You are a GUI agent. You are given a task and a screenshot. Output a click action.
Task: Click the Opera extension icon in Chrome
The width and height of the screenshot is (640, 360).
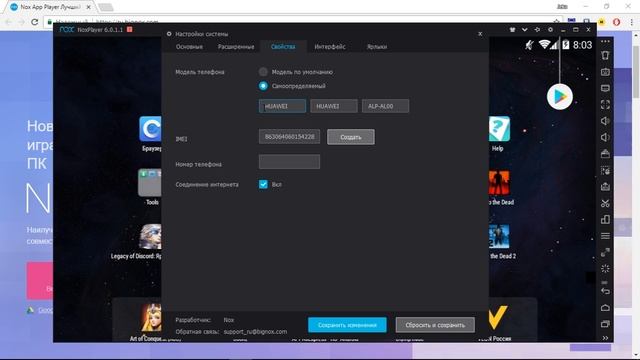pyautogui.click(x=616, y=22)
